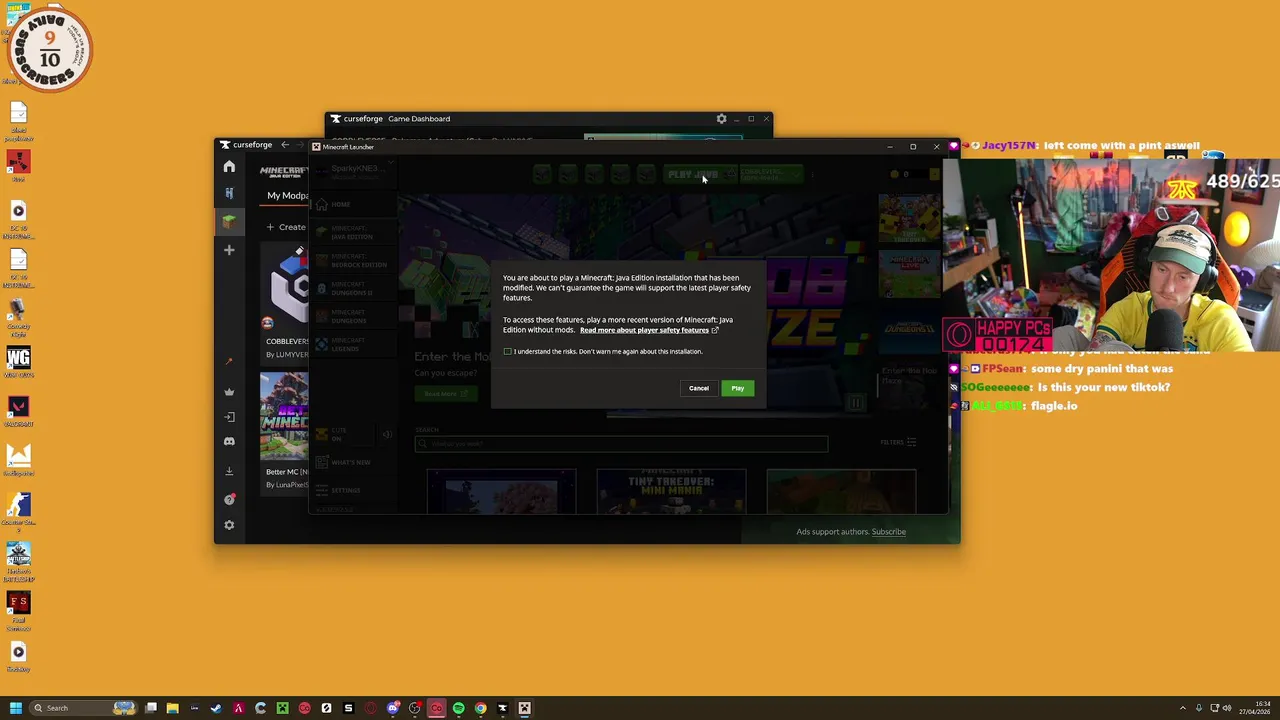Tick the 'I understand the risks' checkbox

(508, 351)
